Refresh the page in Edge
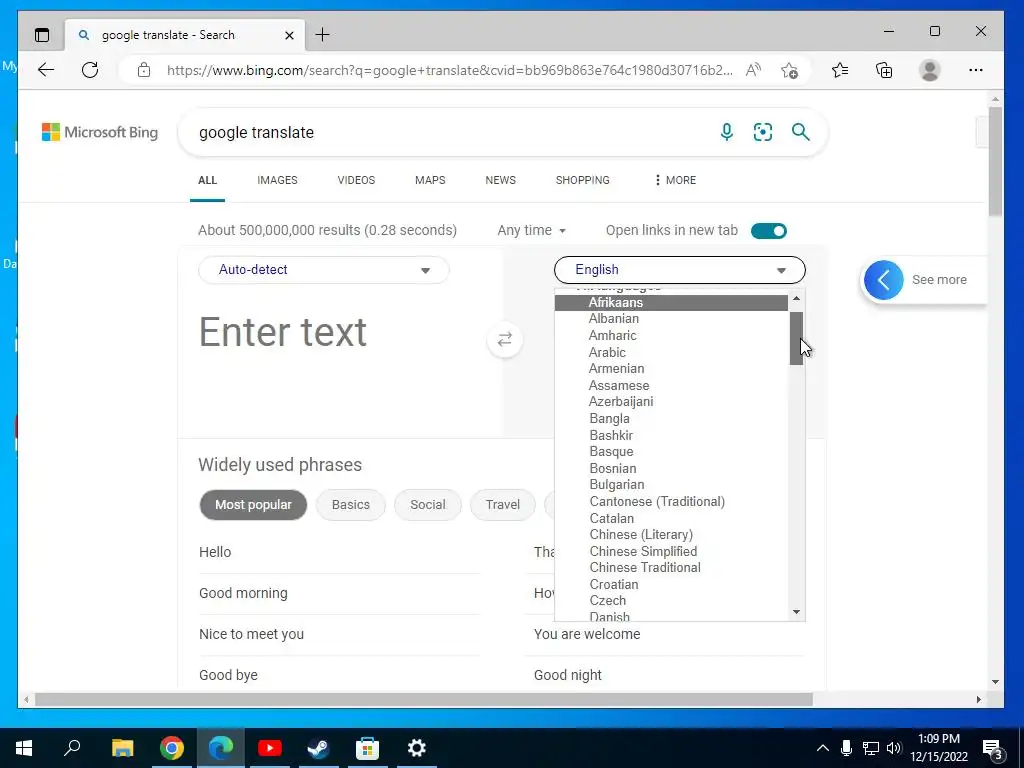This screenshot has height=768, width=1024. coord(90,70)
